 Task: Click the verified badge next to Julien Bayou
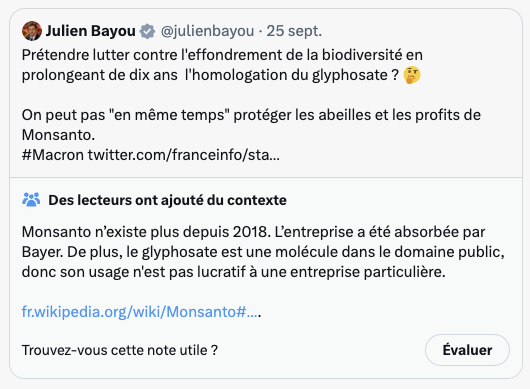click(x=147, y=31)
